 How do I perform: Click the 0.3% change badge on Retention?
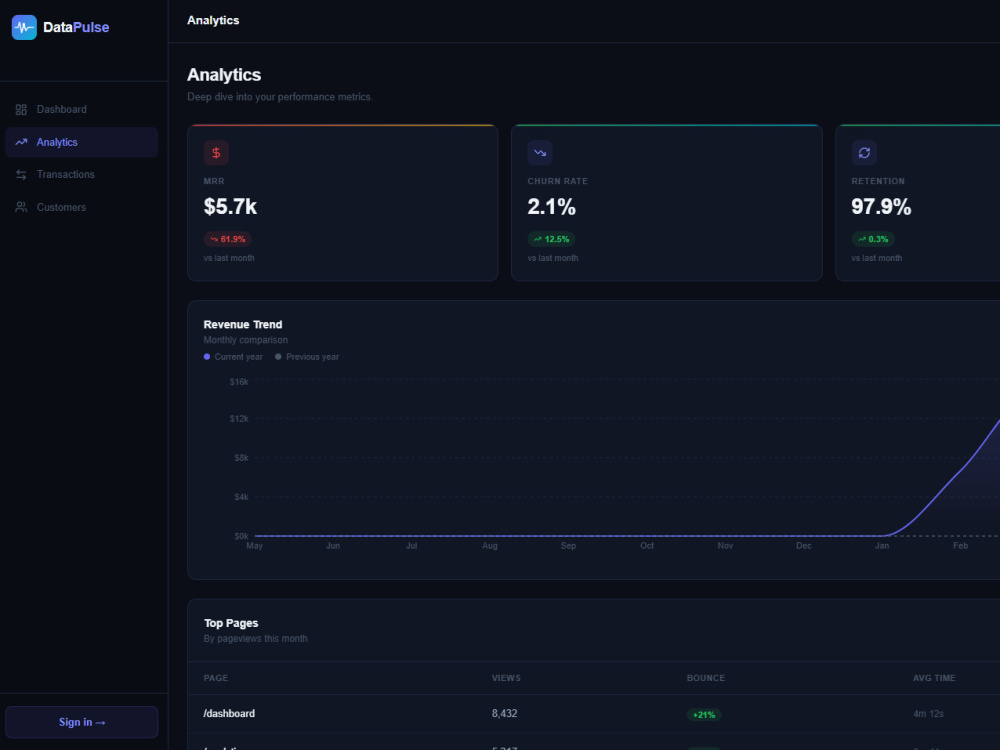pos(873,239)
